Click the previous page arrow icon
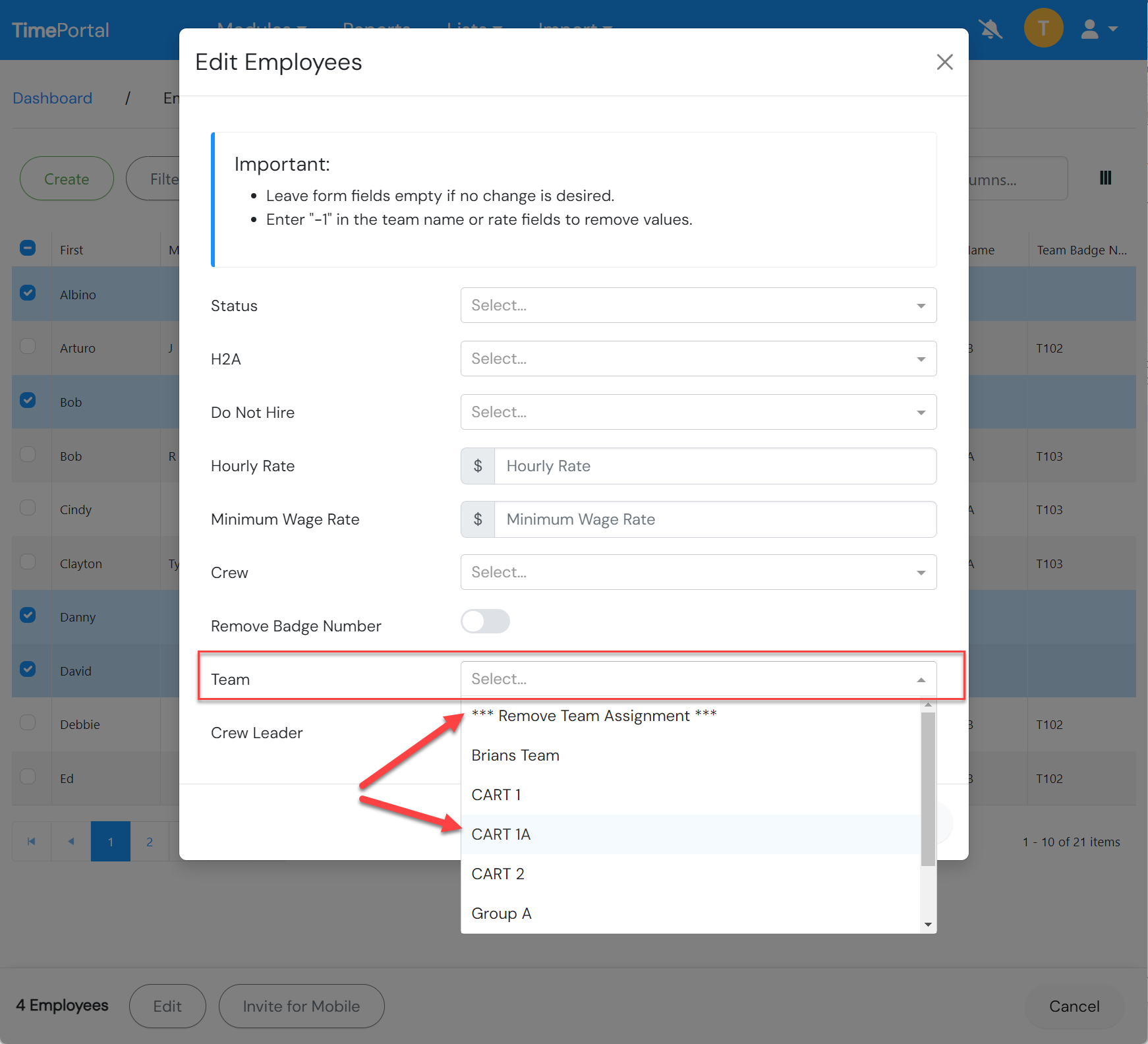 click(x=71, y=841)
